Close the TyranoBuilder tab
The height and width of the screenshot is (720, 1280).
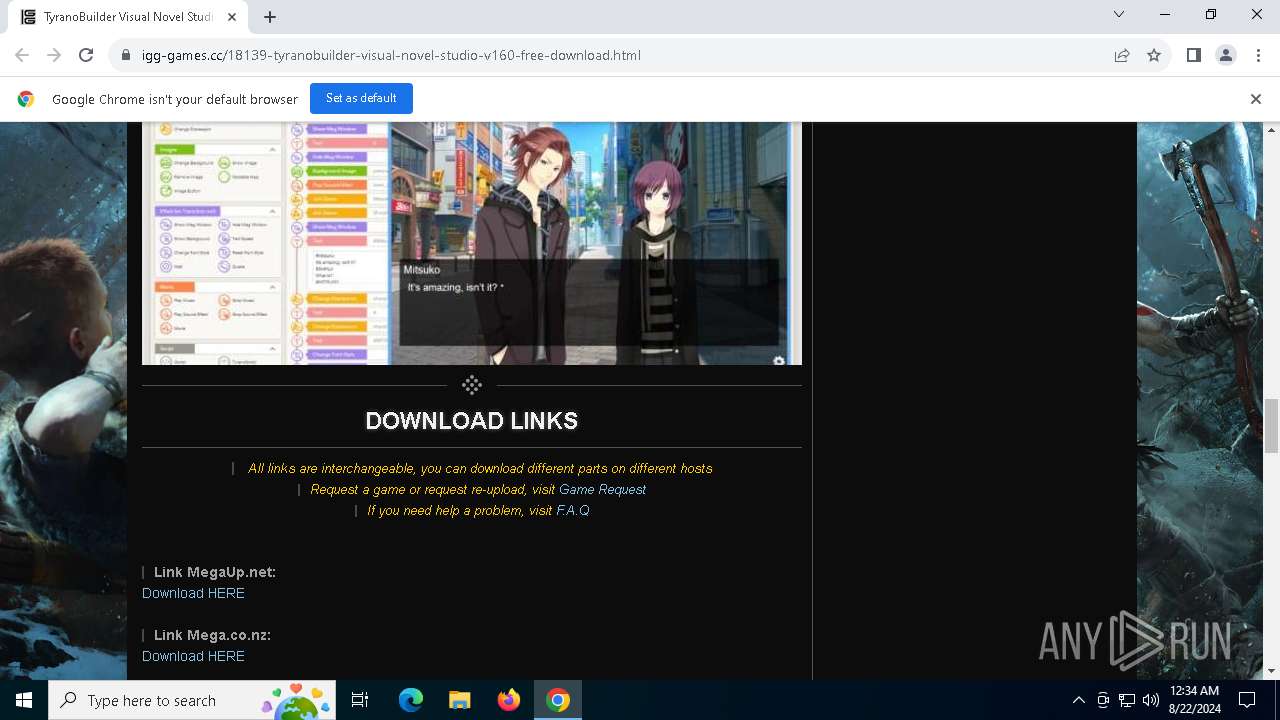click(233, 16)
